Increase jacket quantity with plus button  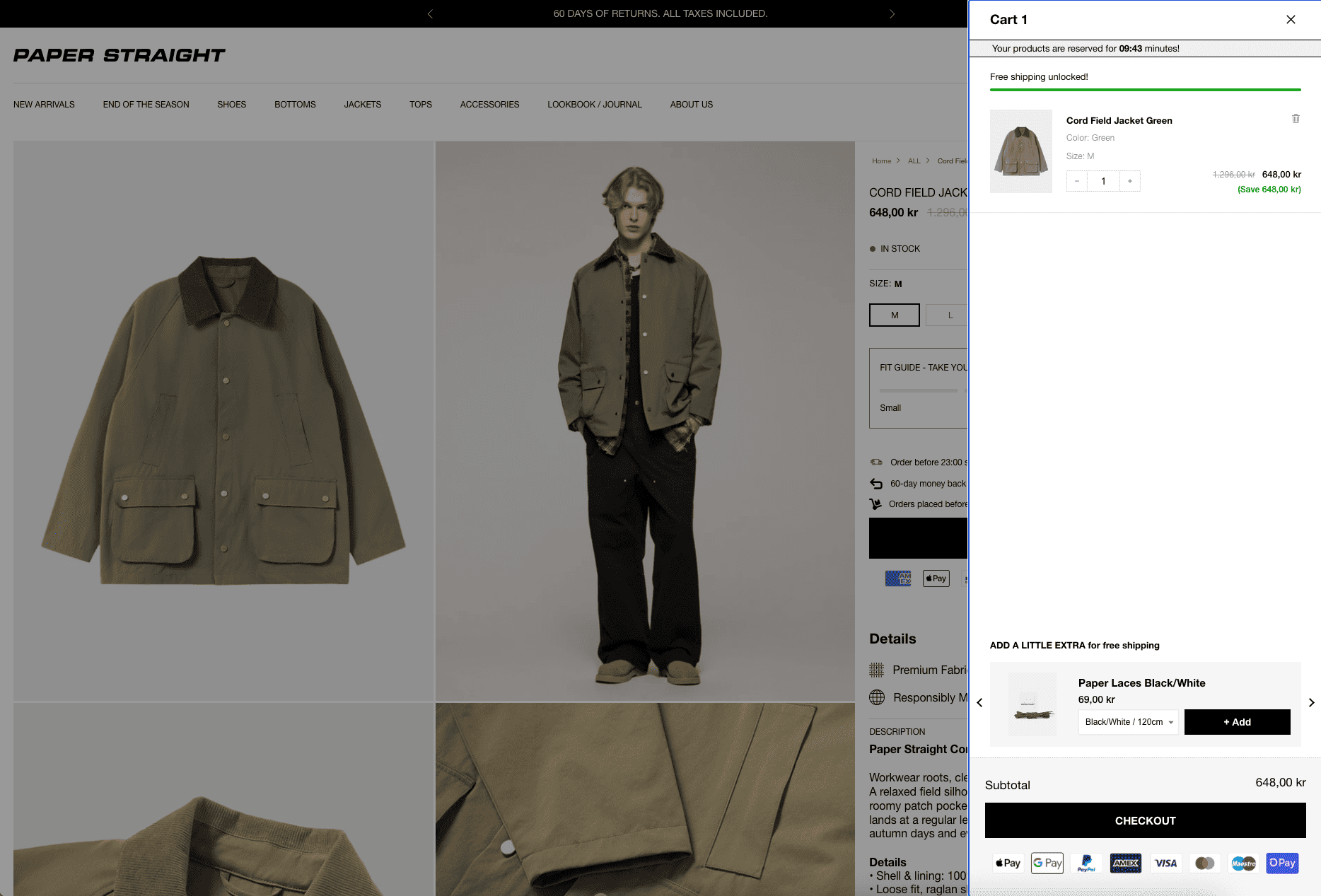1130,181
